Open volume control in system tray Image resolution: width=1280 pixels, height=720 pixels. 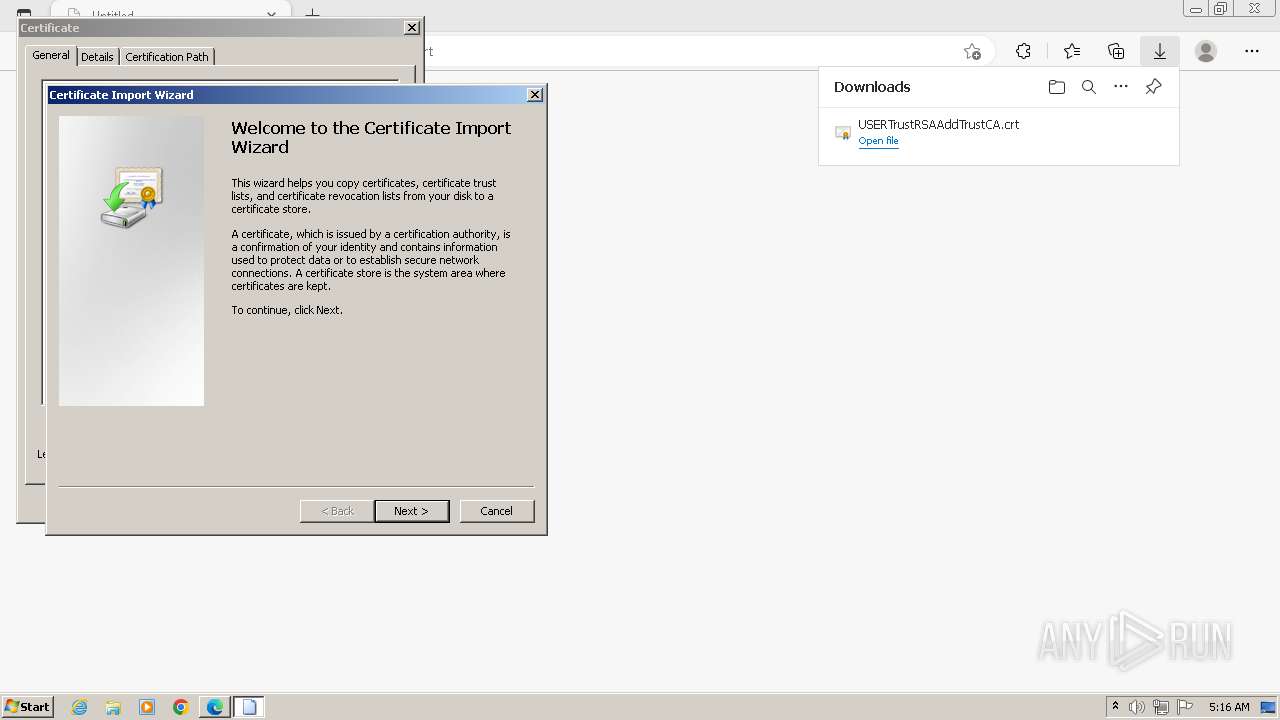(x=1137, y=707)
